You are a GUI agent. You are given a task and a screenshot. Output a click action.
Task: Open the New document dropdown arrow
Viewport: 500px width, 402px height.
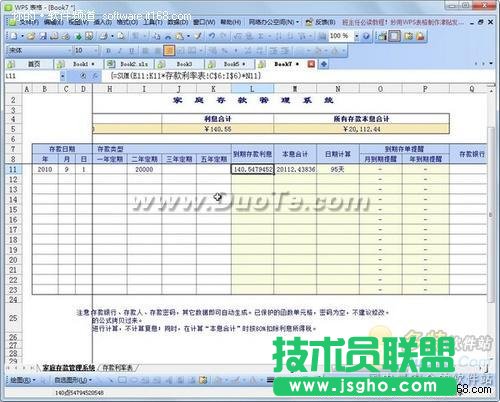pyautogui.click(x=22, y=36)
